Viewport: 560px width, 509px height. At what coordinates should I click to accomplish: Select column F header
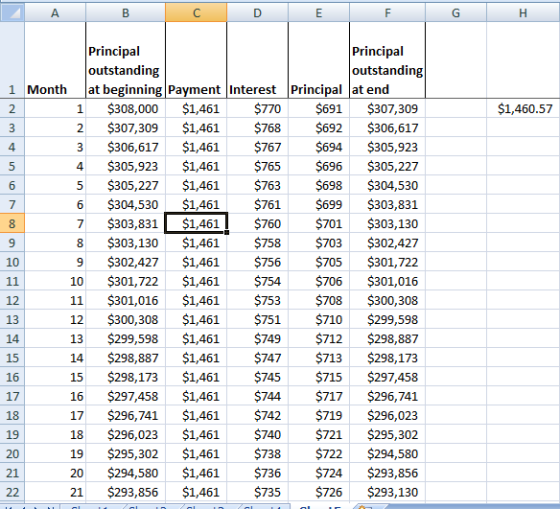[x=388, y=13]
